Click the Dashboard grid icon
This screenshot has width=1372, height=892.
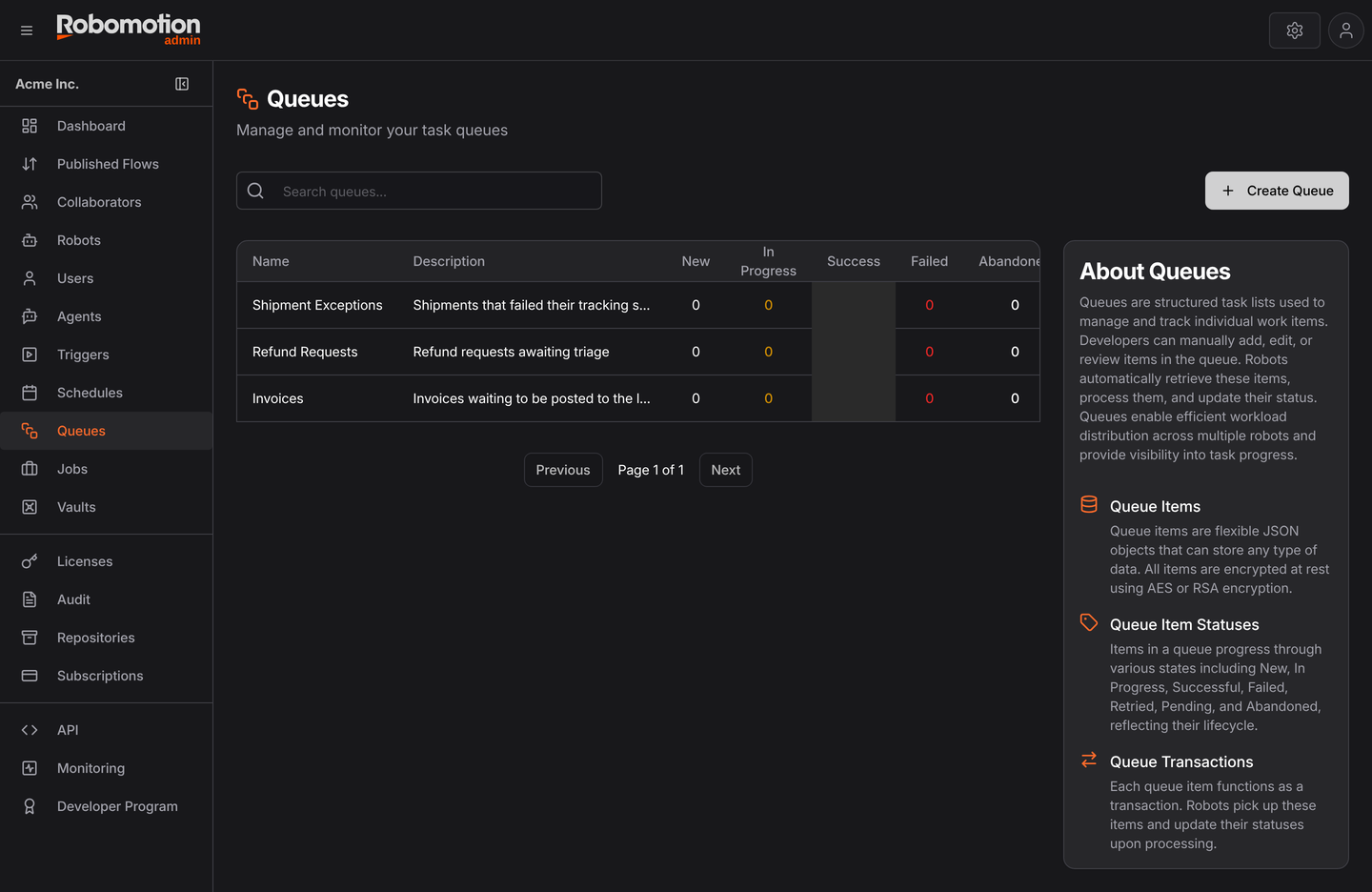(30, 126)
